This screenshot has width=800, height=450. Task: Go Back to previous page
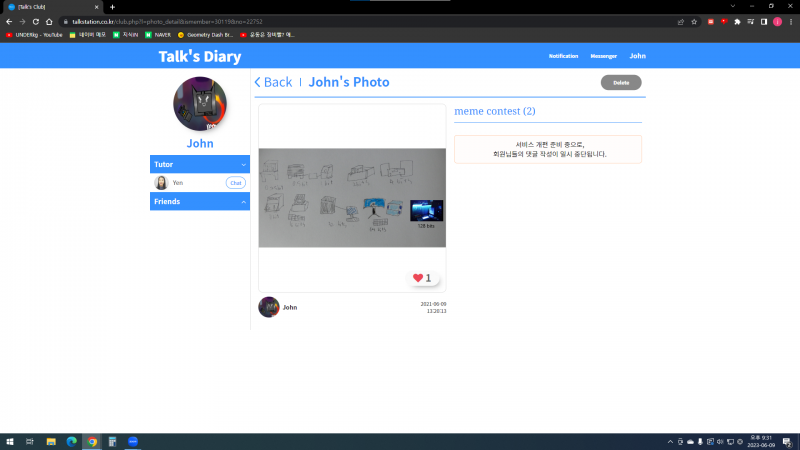[273, 83]
